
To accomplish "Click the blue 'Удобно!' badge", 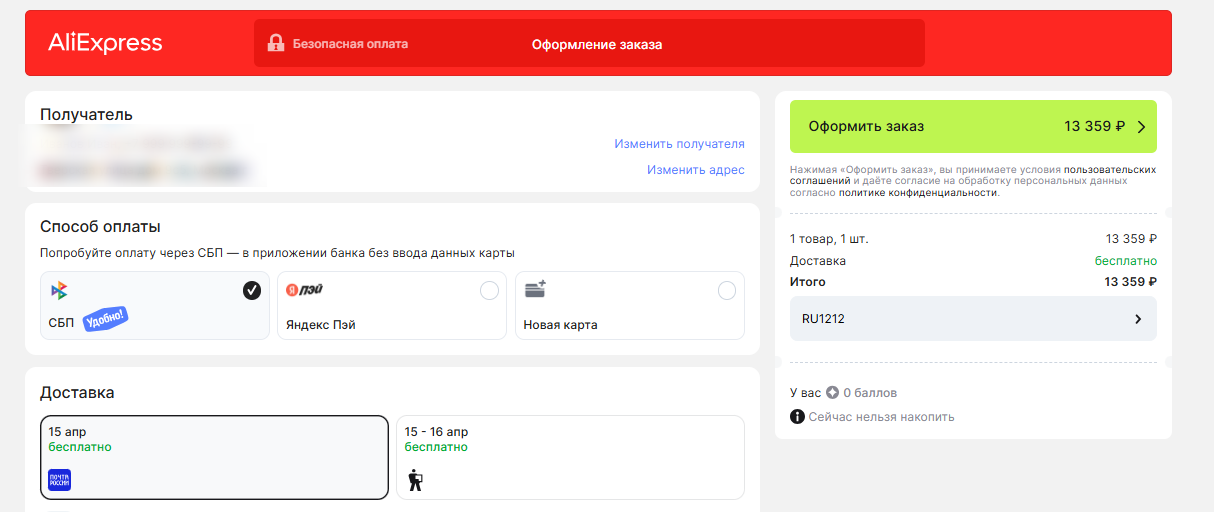I will click(106, 320).
